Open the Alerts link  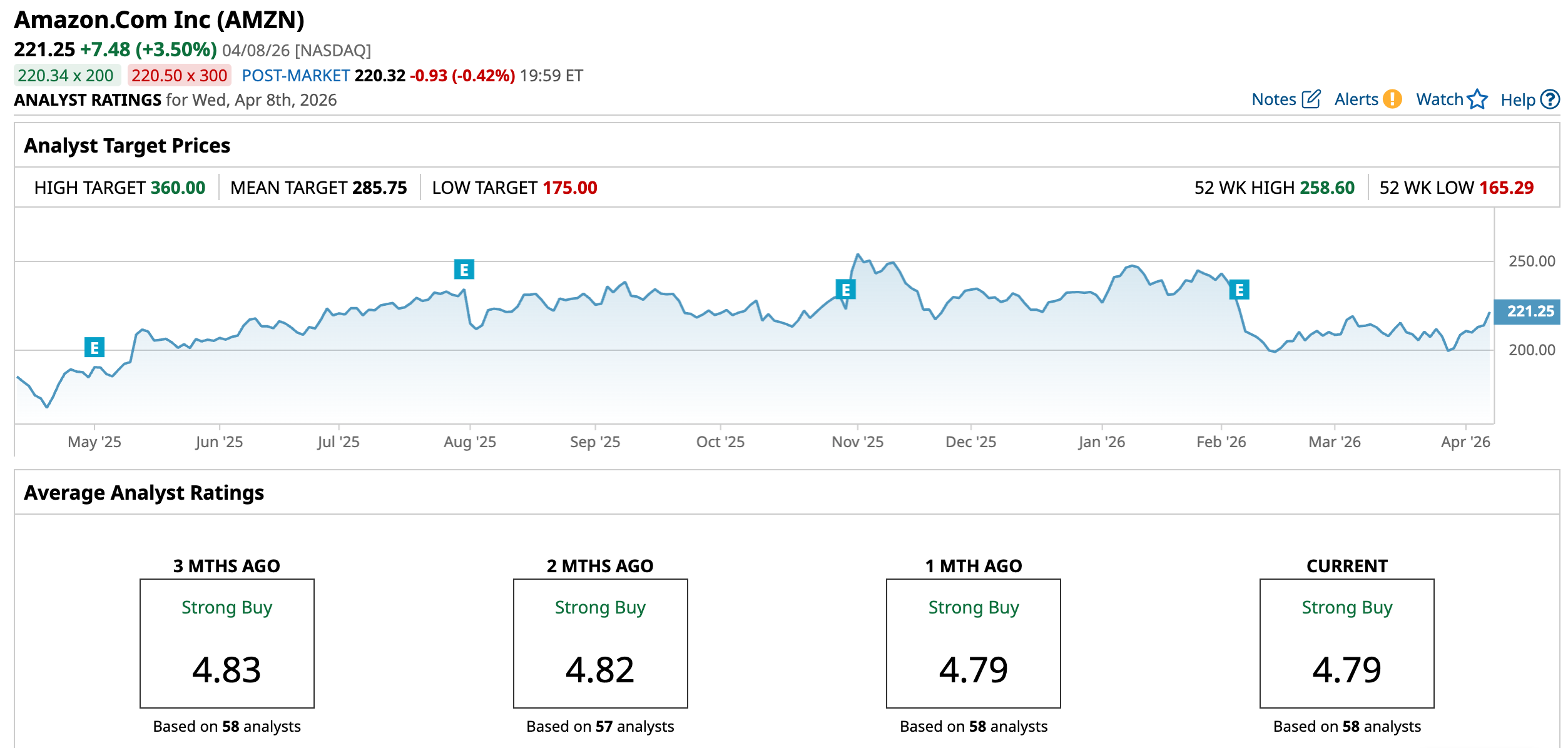click(x=1356, y=99)
